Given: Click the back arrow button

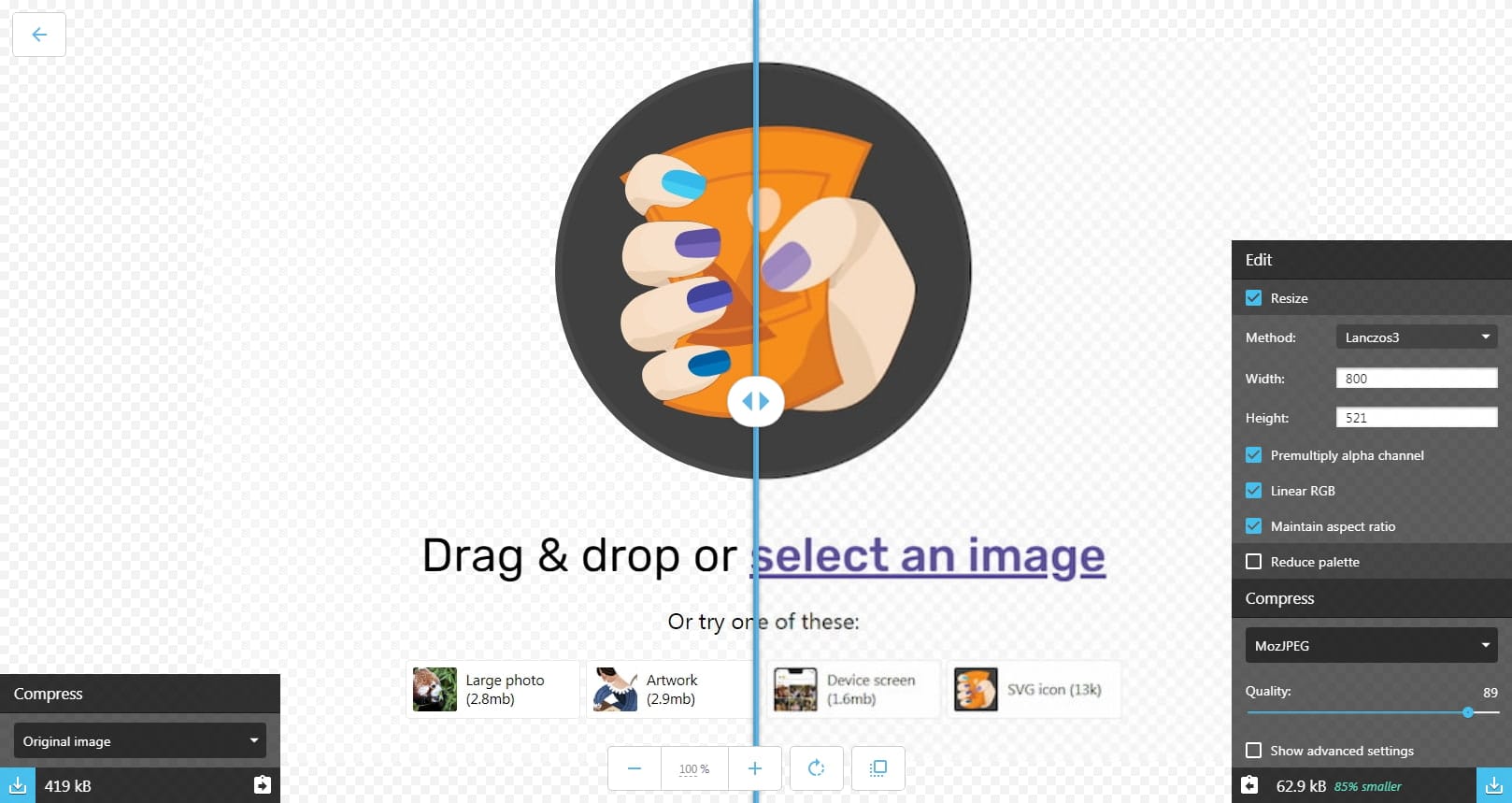Looking at the screenshot, I should (39, 35).
